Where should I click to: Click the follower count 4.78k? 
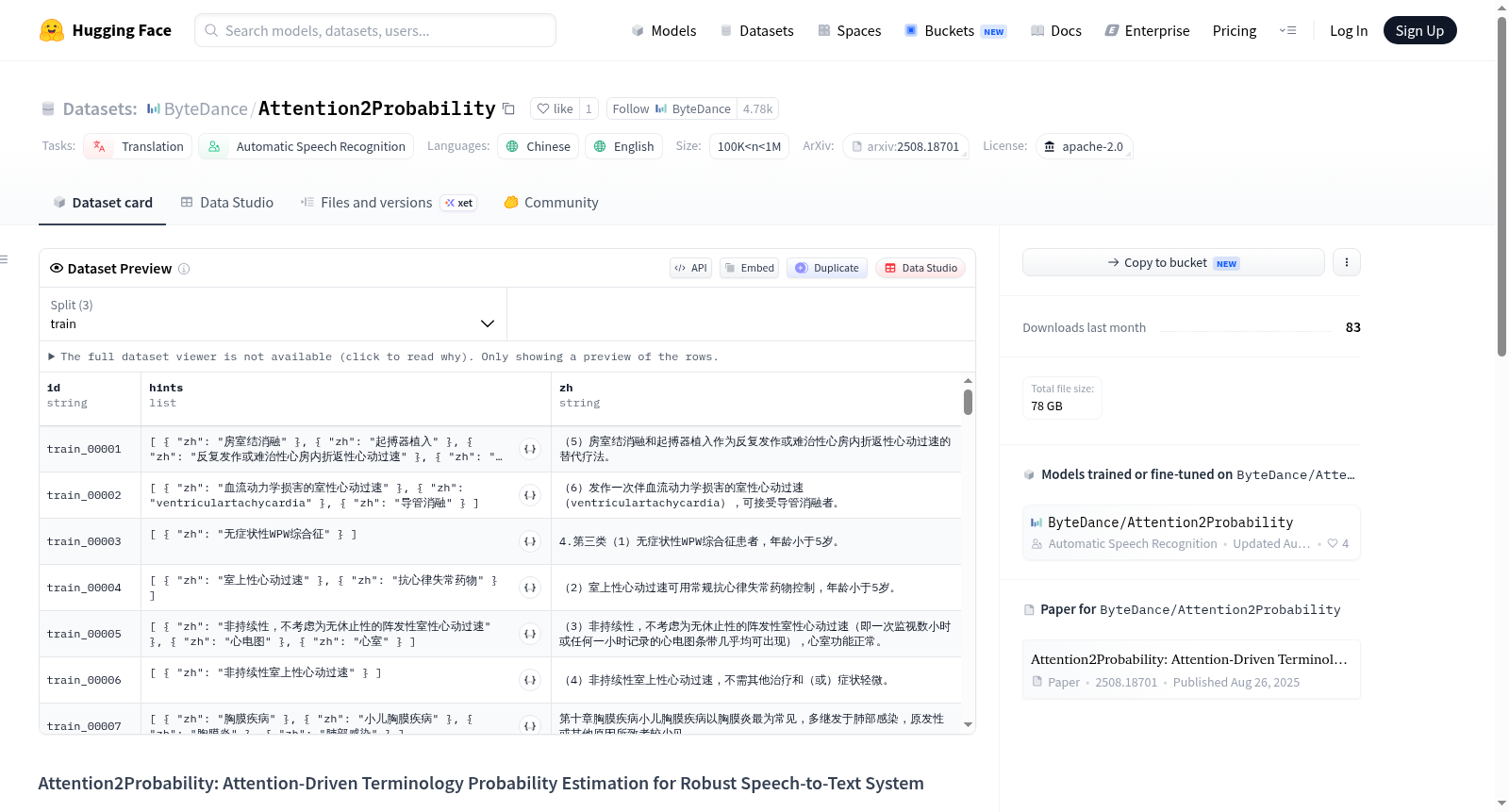[x=757, y=108]
